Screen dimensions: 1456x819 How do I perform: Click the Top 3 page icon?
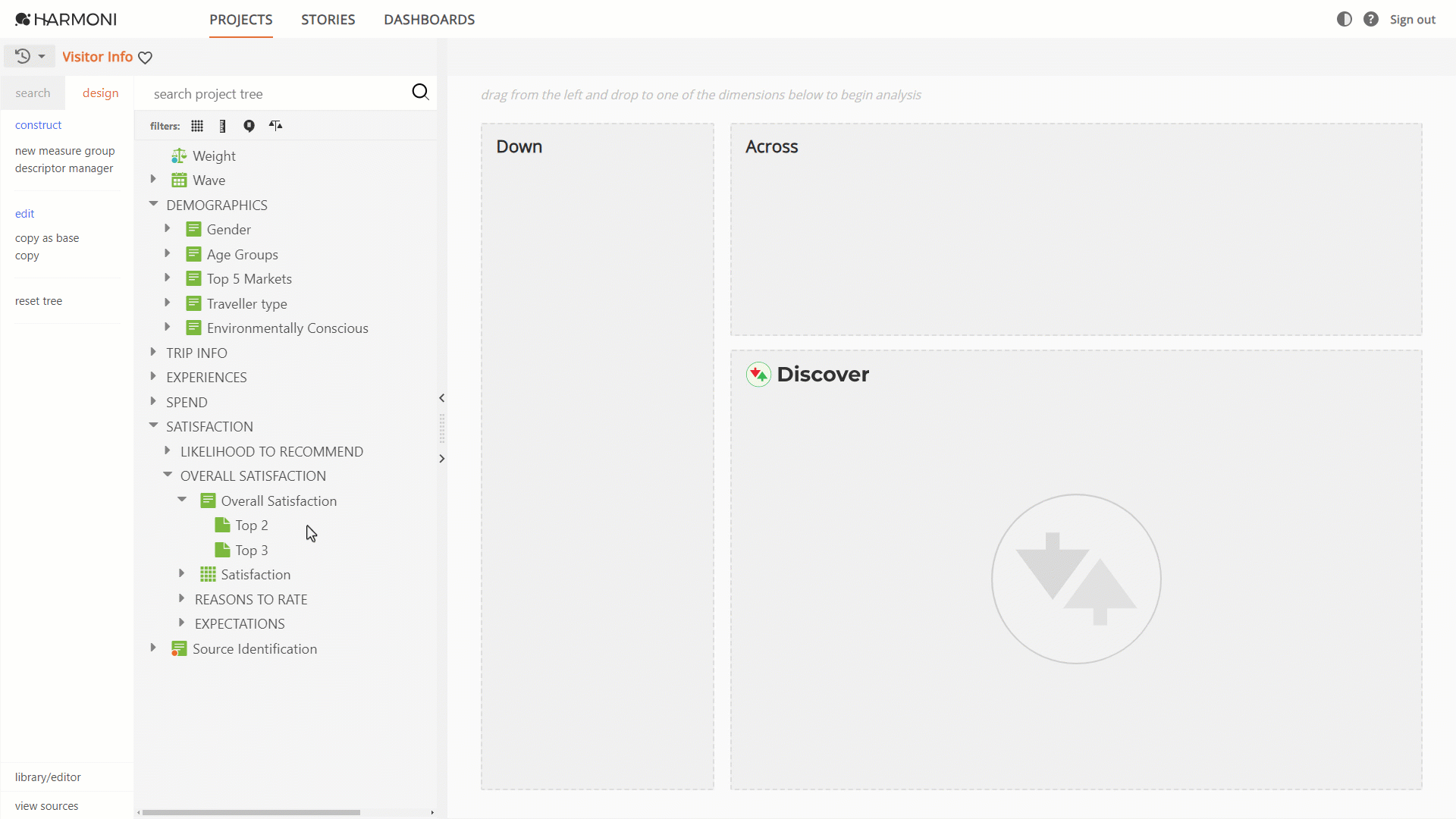[x=222, y=550]
